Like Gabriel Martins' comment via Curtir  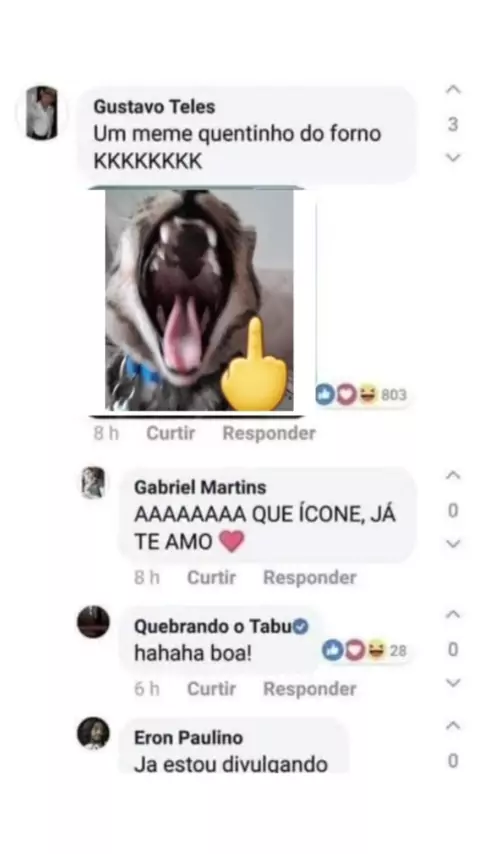tap(211, 578)
